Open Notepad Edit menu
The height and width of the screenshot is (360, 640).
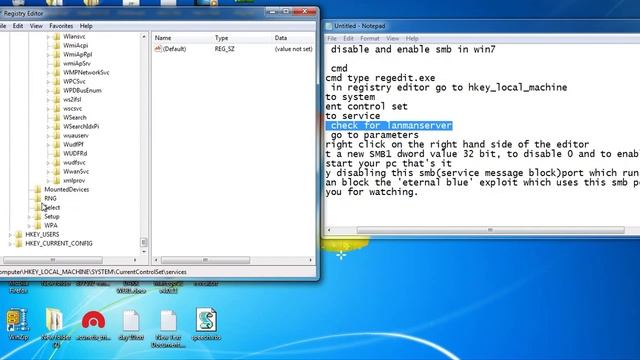click(348, 38)
